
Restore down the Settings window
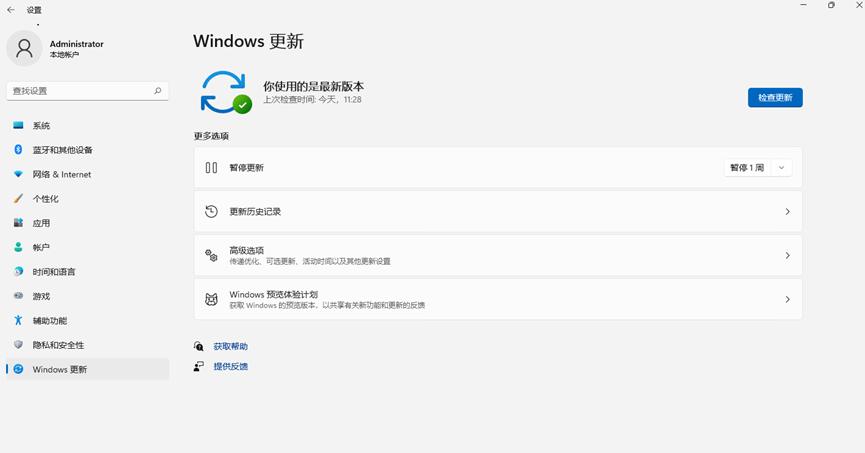pos(831,5)
